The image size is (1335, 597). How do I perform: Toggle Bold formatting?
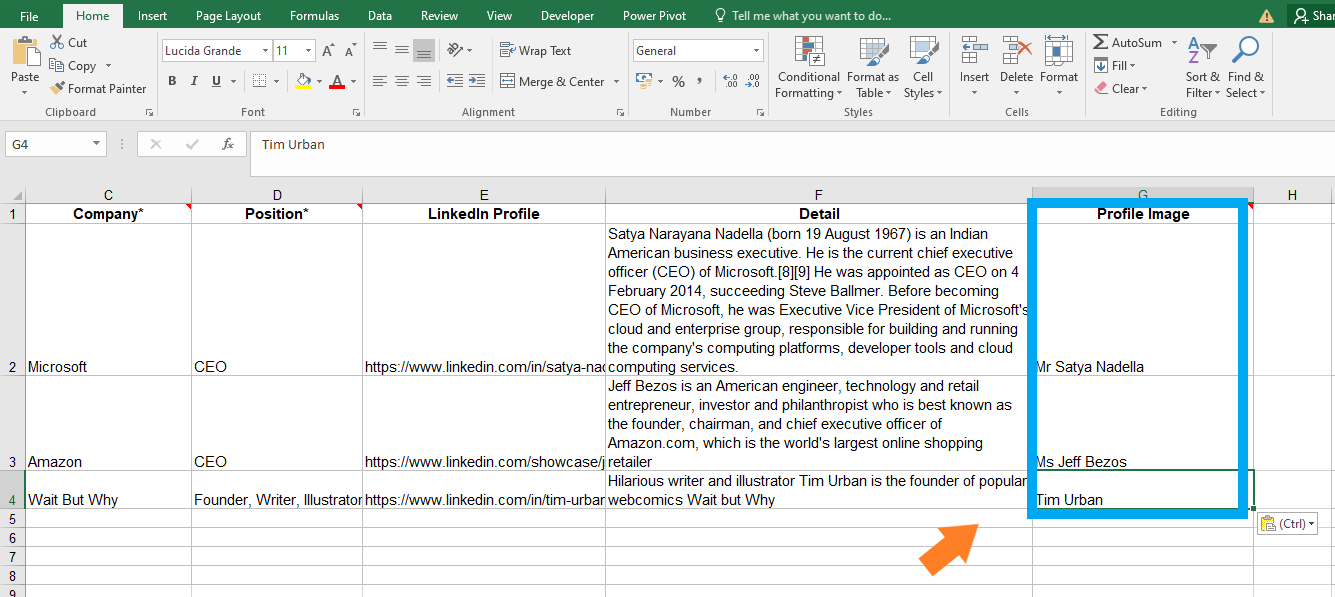(x=172, y=81)
